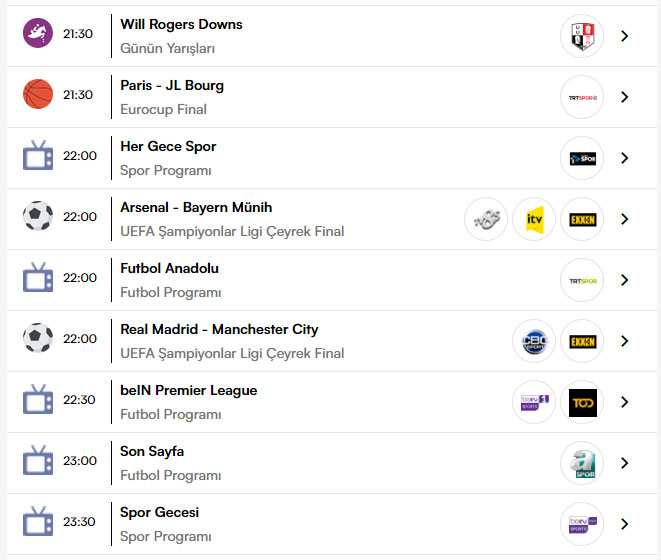Viewport: 661px width, 560px height.
Task: Select the TV8.5 channel logo
Action: pyautogui.click(x=486, y=219)
